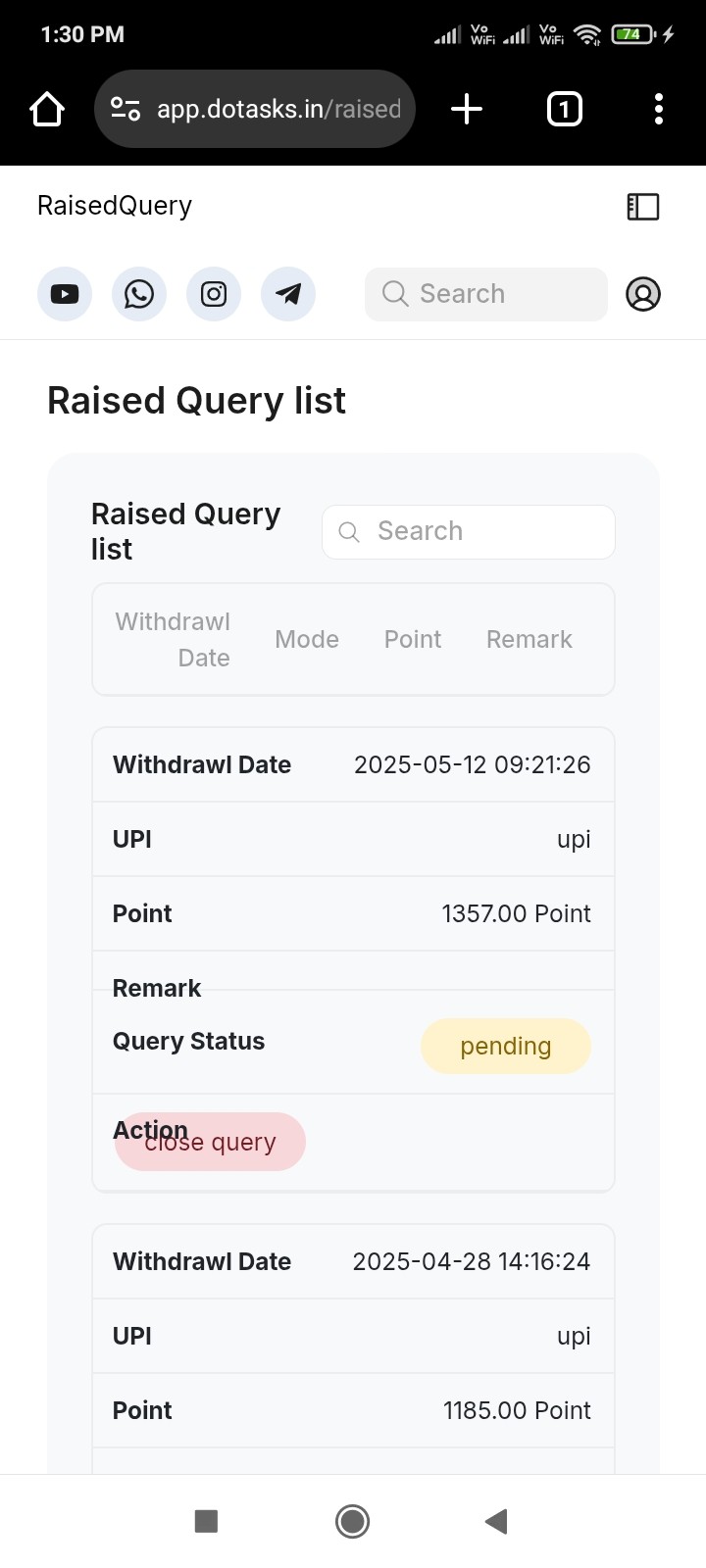This screenshot has height=1568, width=706.
Task: Close query for 1357.00 Point withdrawal
Action: pos(210,1142)
